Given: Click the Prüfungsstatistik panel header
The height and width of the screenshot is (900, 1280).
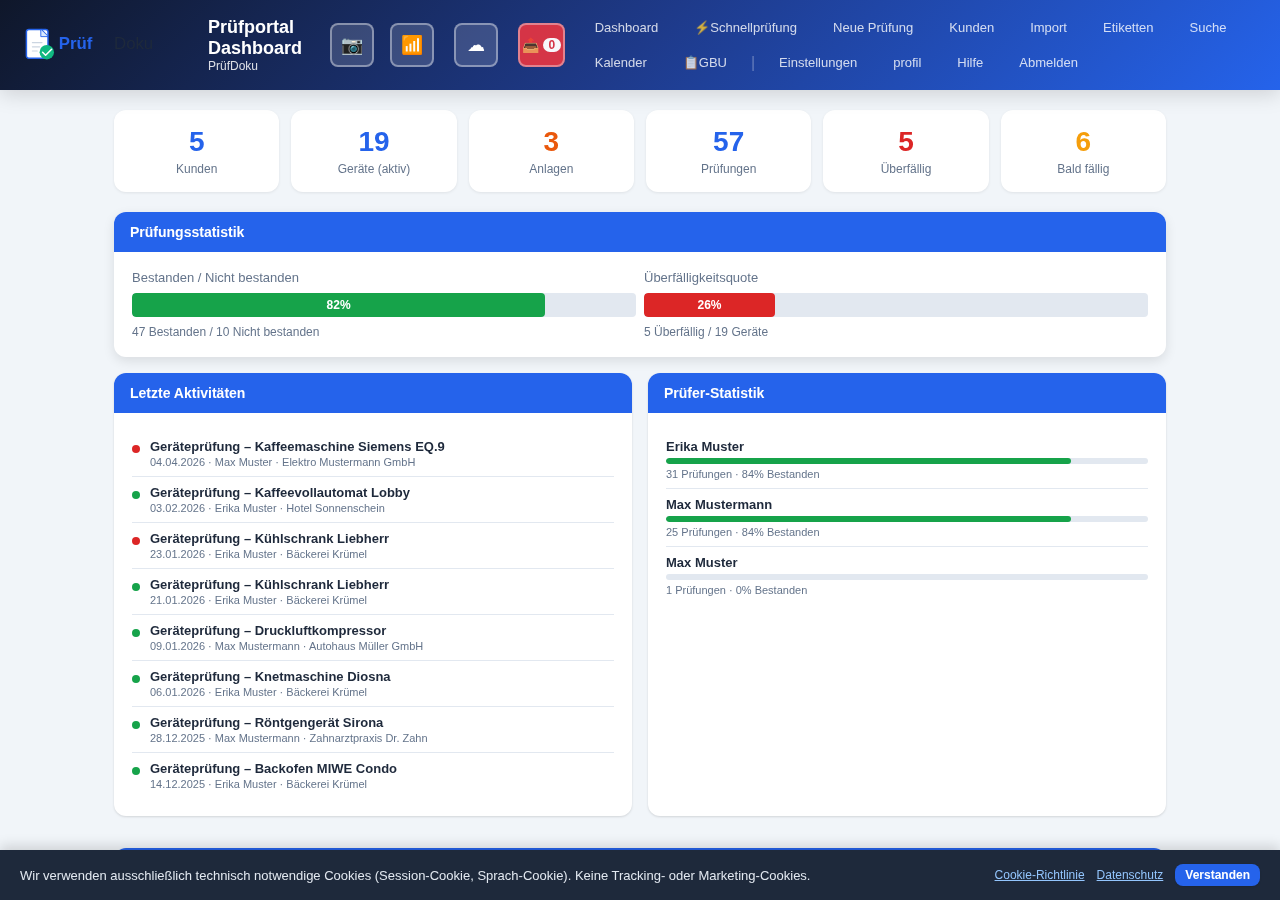Looking at the screenshot, I should click(x=640, y=232).
